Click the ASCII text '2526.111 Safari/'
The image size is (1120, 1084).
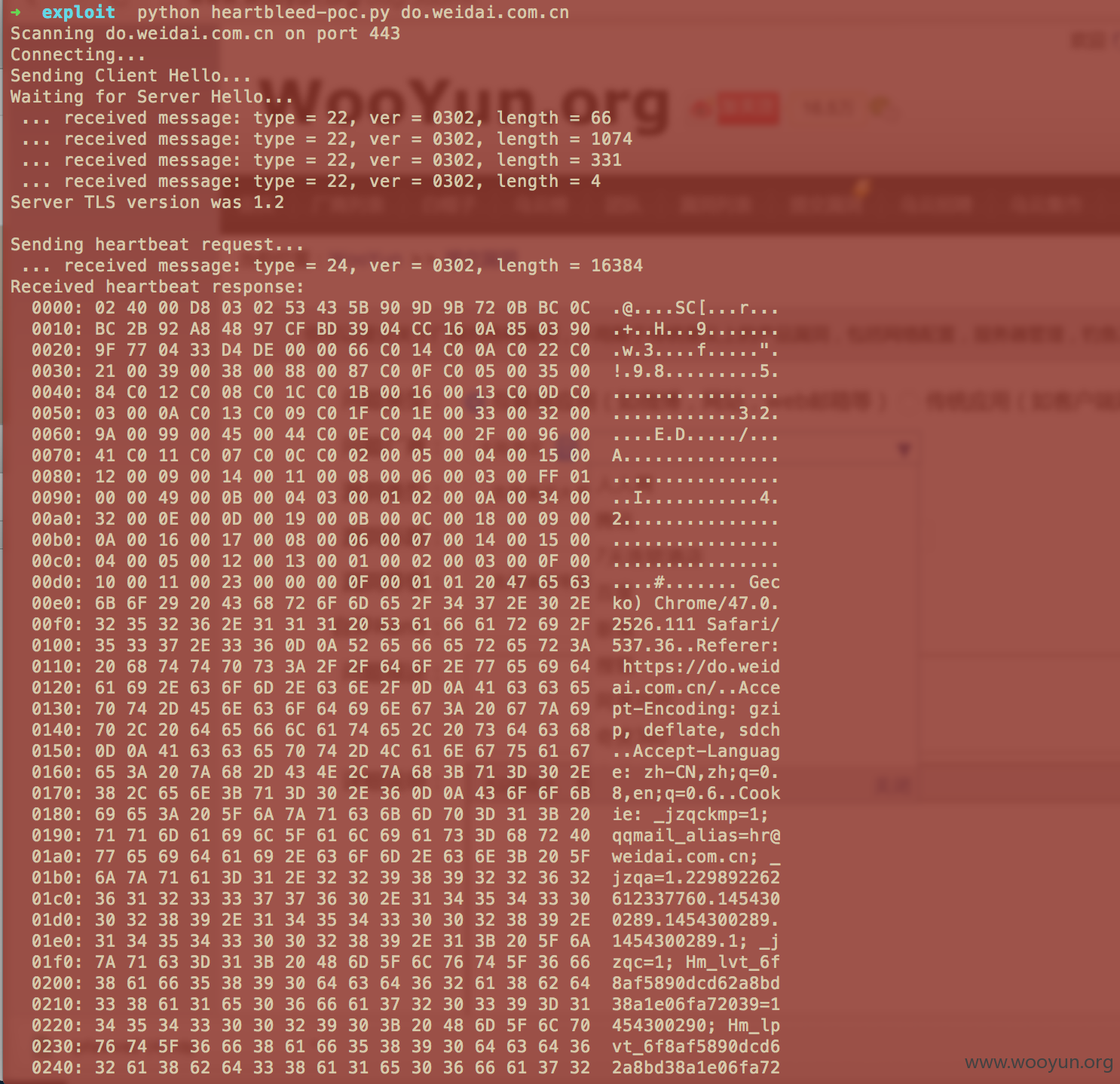click(696, 624)
